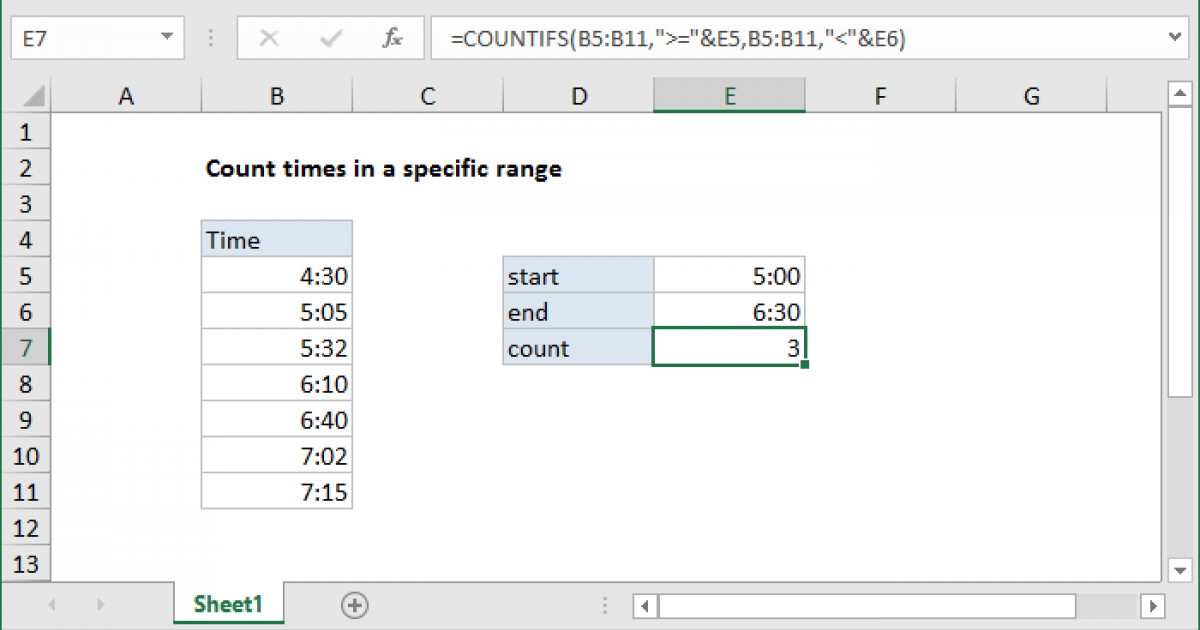Select row 9 header
This screenshot has width=1200, height=630.
(x=26, y=419)
